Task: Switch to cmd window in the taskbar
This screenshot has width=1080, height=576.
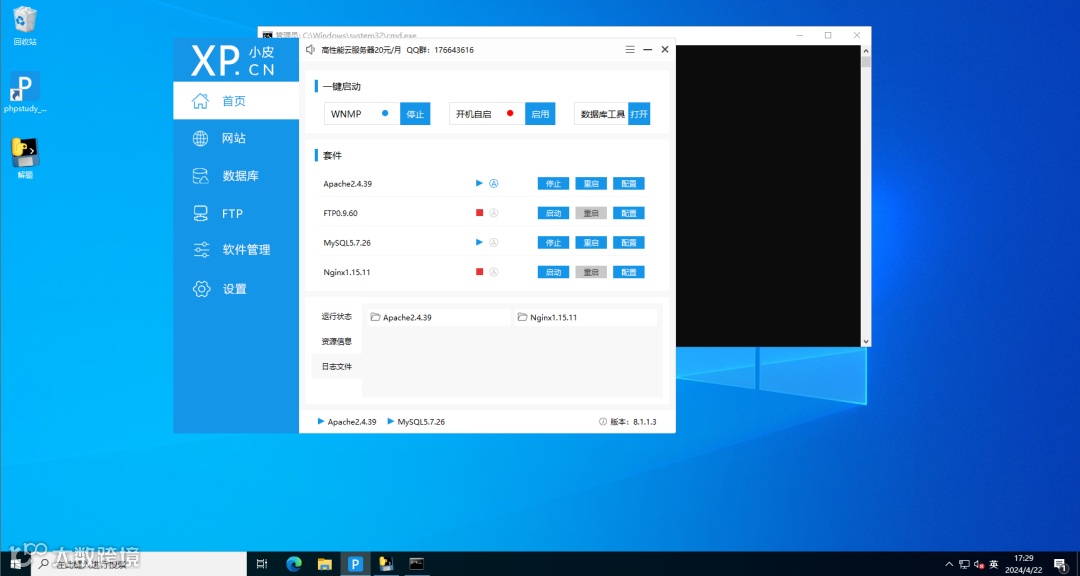Action: coord(416,564)
